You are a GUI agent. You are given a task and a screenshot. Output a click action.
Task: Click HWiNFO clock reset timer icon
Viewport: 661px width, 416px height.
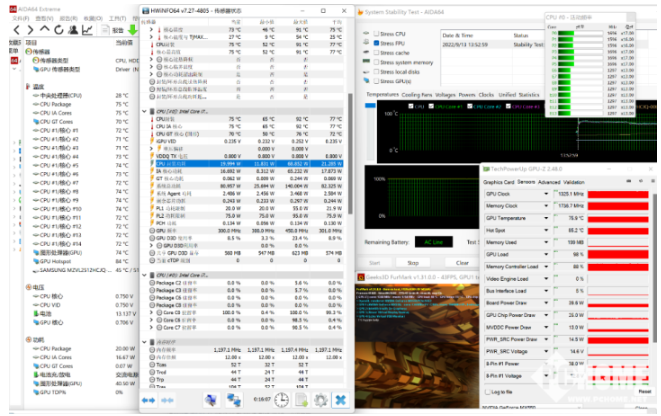point(281,400)
